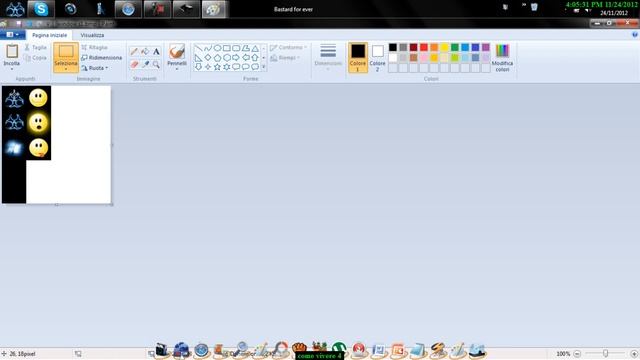Open the Dimensioni line size dropdown
640x360 pixels.
[x=328, y=58]
